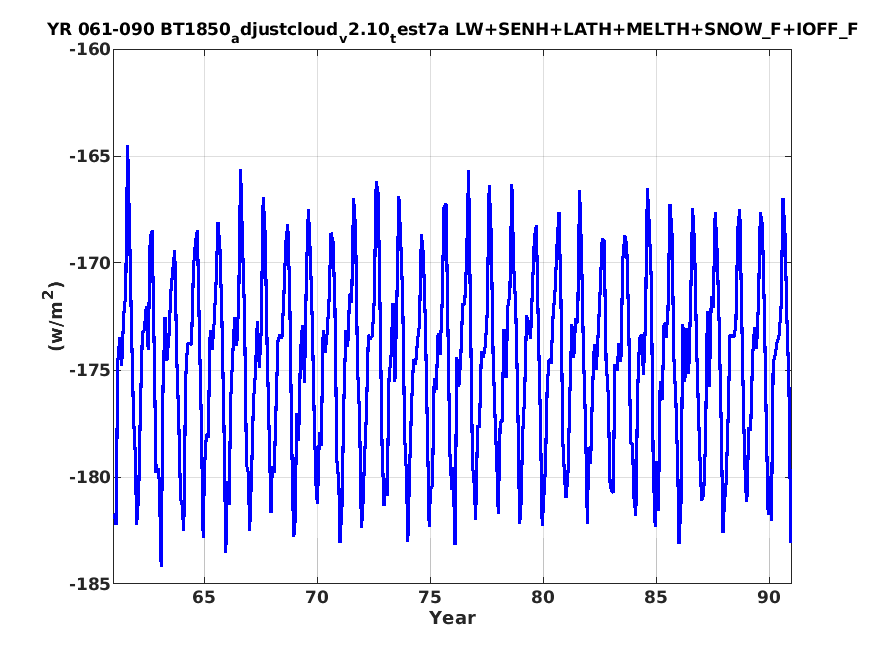Click the y-axis tick label -165
875x656 pixels.
90,156
